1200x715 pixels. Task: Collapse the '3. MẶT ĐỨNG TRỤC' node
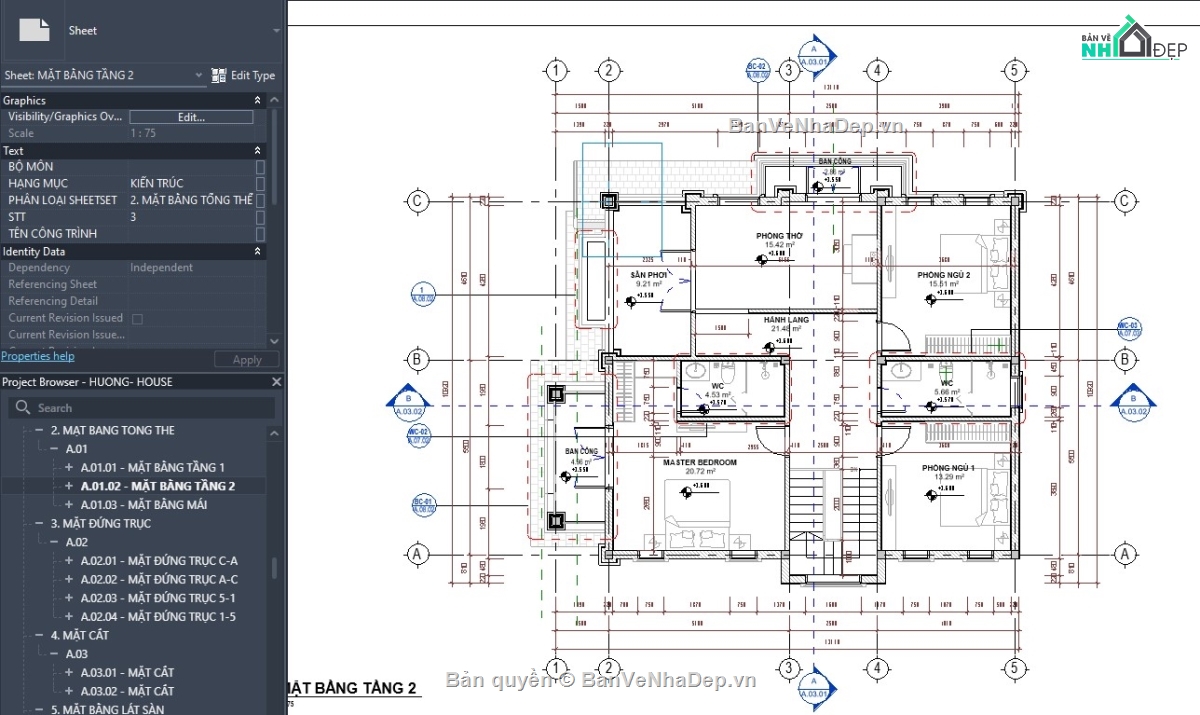tap(40, 523)
